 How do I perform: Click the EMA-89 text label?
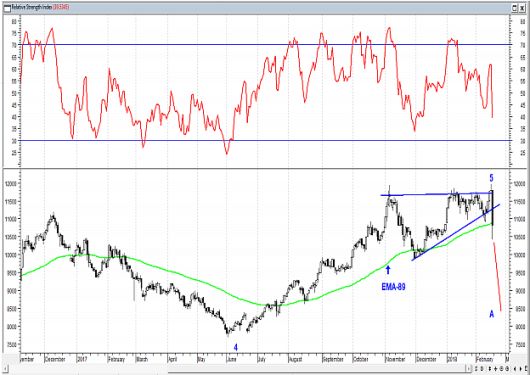point(393,287)
